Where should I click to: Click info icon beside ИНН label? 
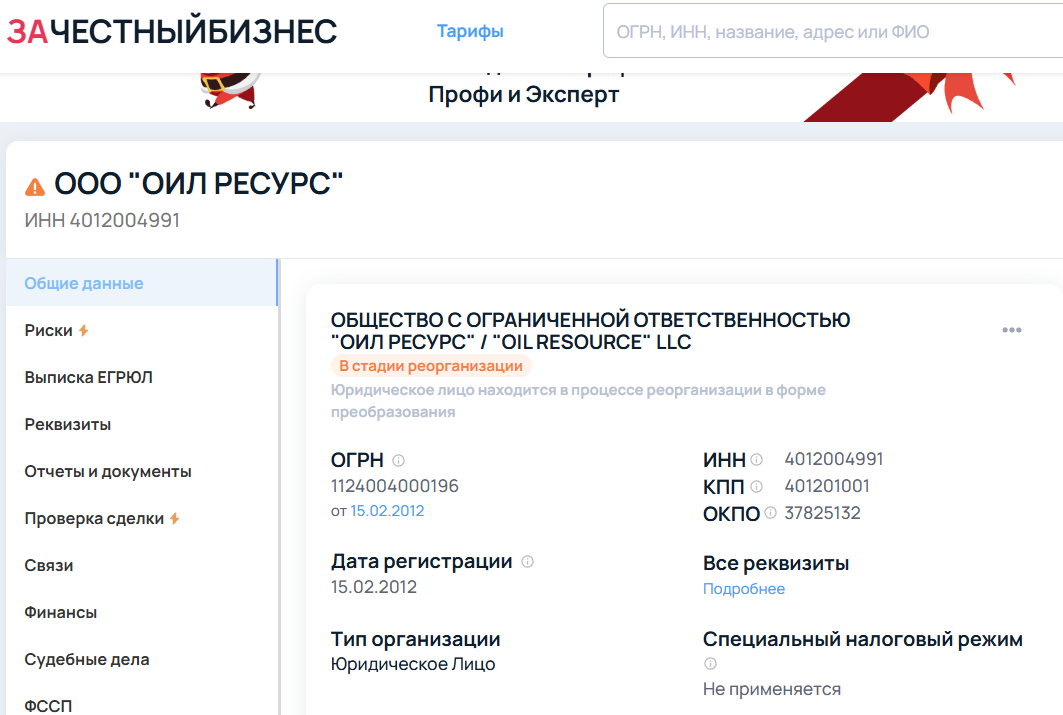756,460
